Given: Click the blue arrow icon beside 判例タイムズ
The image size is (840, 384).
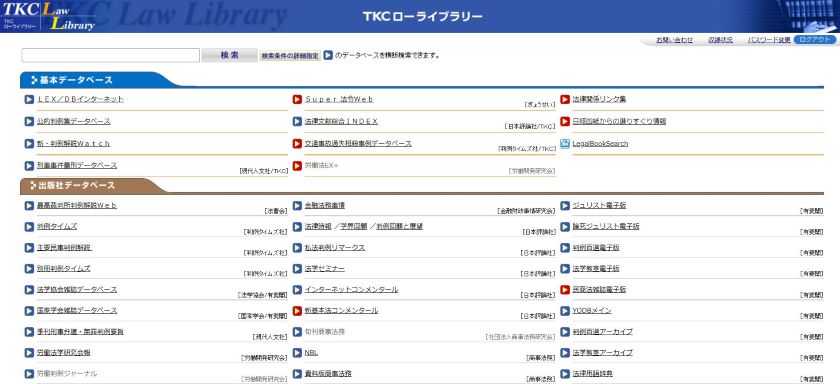Looking at the screenshot, I should [29, 227].
